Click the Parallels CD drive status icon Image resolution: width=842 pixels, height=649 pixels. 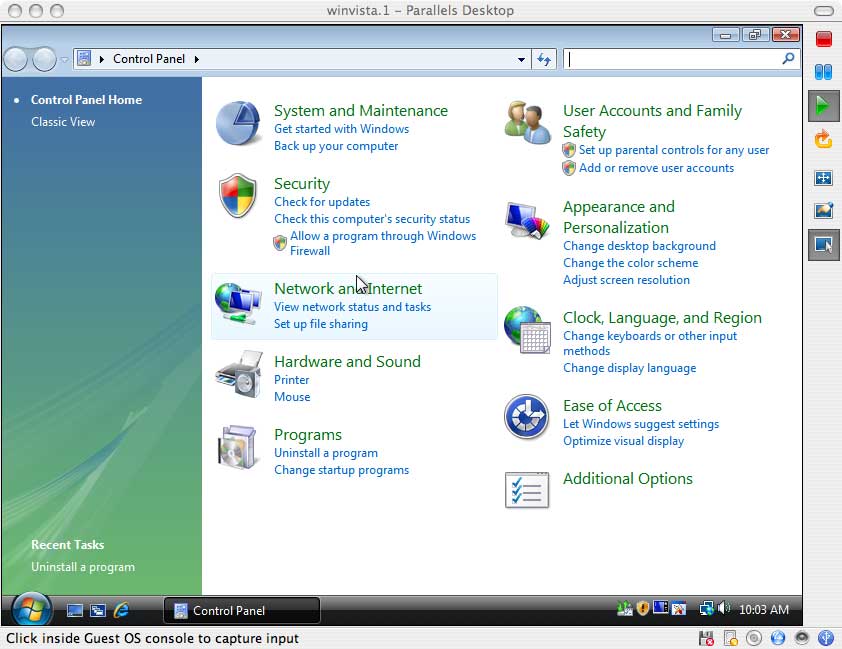pyautogui.click(x=754, y=638)
